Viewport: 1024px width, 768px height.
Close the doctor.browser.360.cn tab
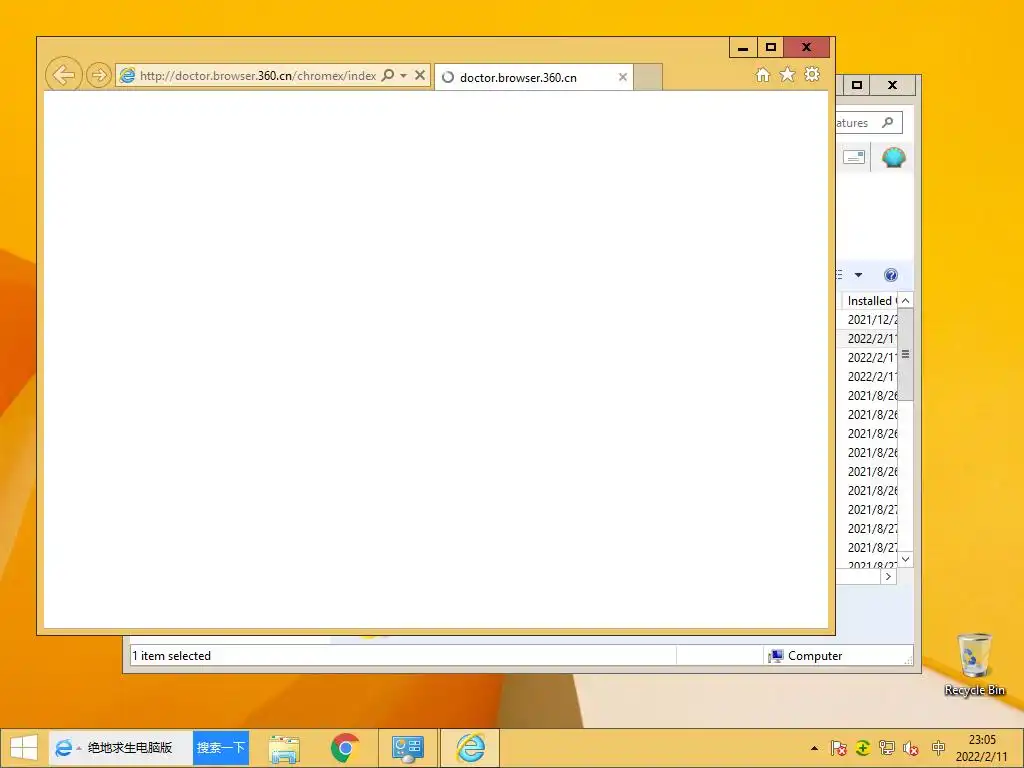tap(623, 77)
